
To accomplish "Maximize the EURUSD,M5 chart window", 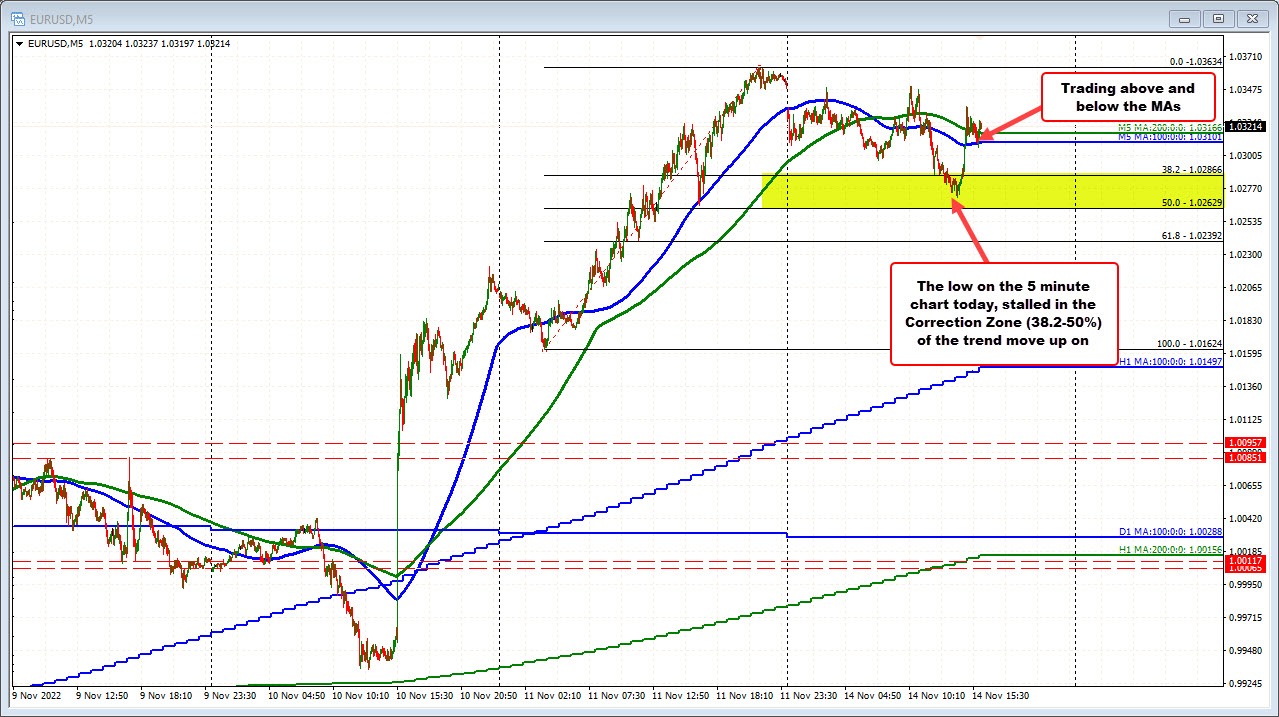I will pyautogui.click(x=1219, y=18).
